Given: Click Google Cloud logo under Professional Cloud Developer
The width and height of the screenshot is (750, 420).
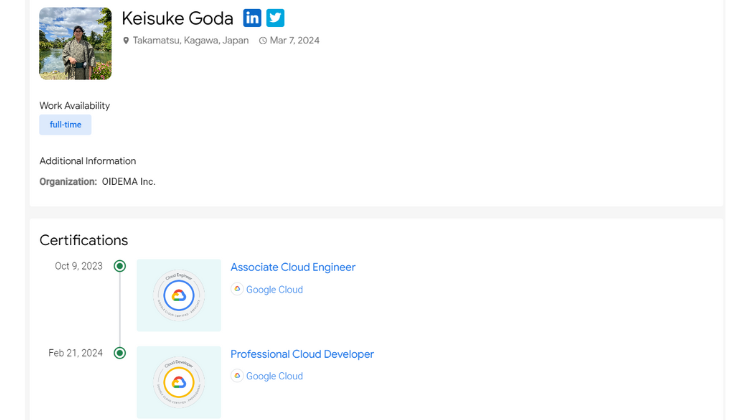Looking at the screenshot, I should coord(237,376).
